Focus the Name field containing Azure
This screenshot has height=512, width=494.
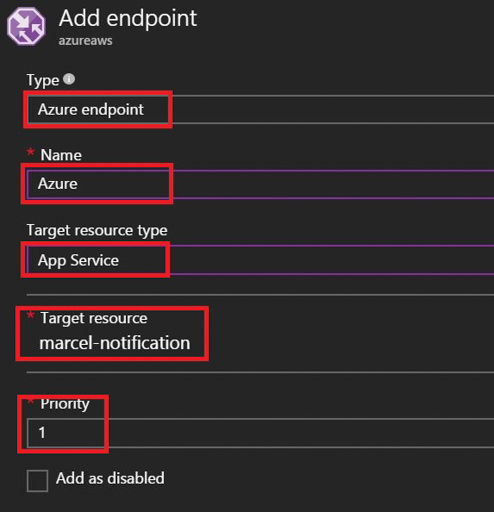[260, 184]
